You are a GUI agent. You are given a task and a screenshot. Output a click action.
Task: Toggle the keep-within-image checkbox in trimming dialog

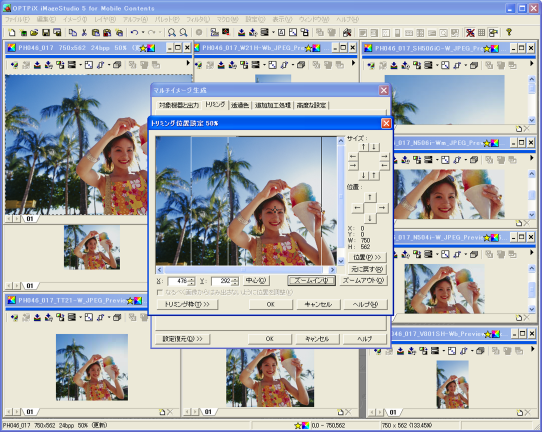click(159, 292)
